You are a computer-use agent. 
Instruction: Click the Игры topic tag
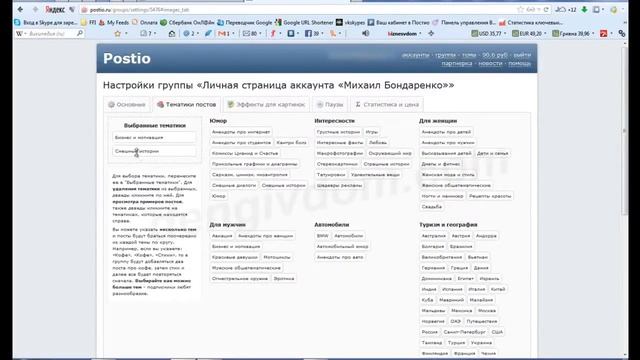click(371, 132)
